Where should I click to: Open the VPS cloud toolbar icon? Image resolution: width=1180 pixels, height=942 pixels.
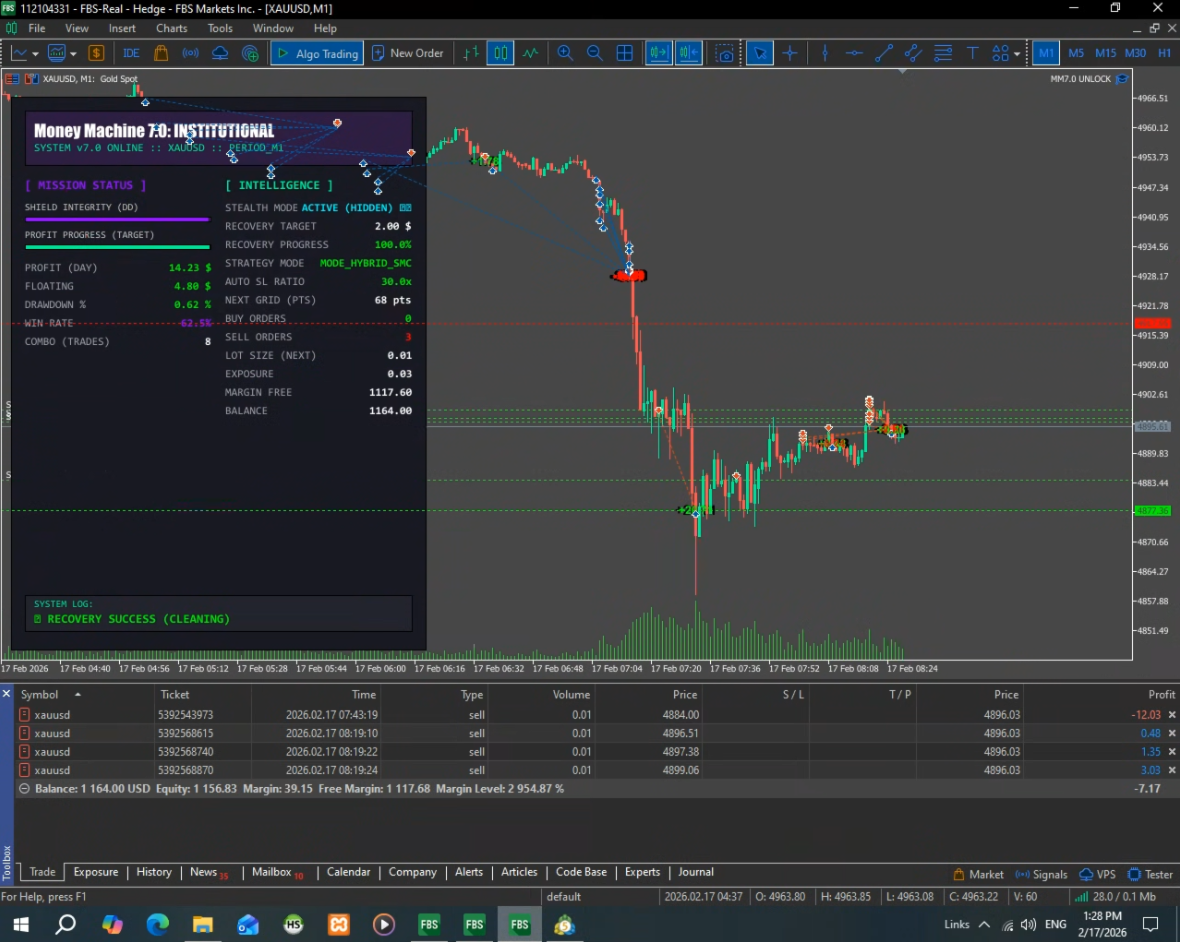[x=220, y=53]
